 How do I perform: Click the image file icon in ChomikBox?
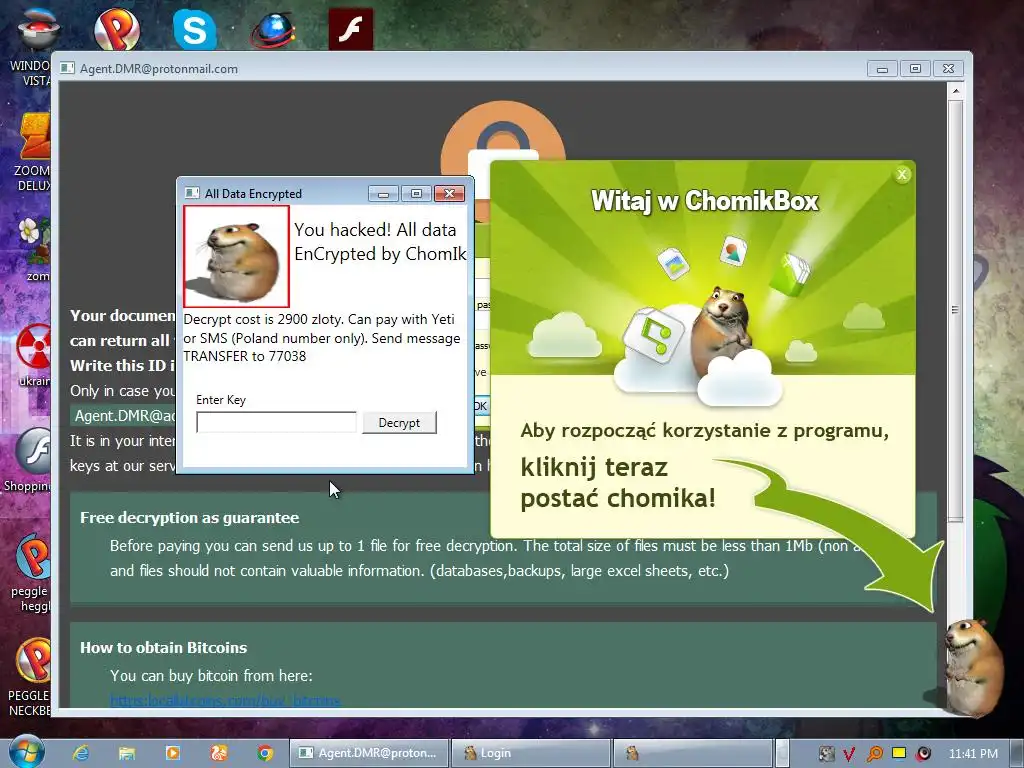pyautogui.click(x=673, y=263)
